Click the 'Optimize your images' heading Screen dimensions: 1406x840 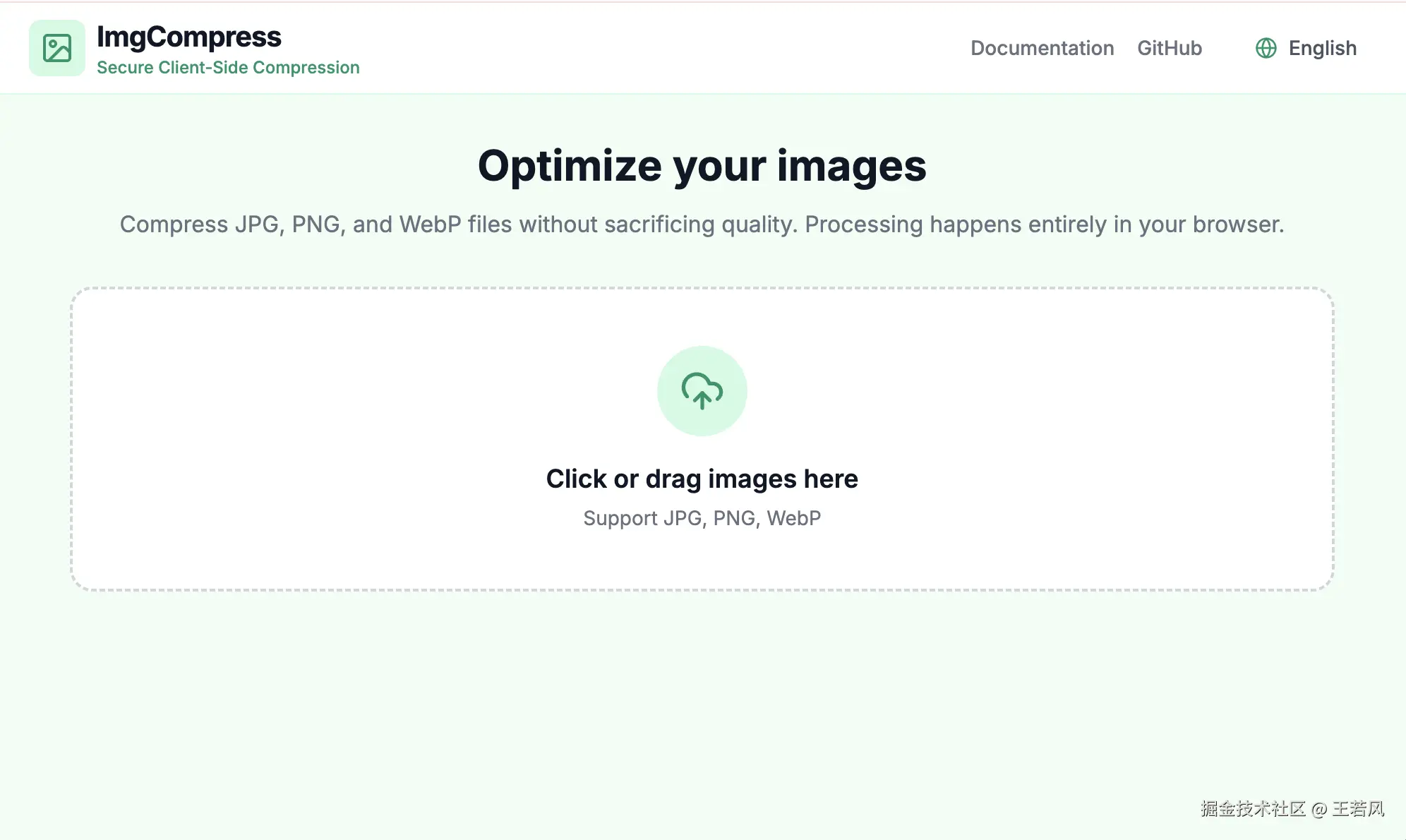702,166
